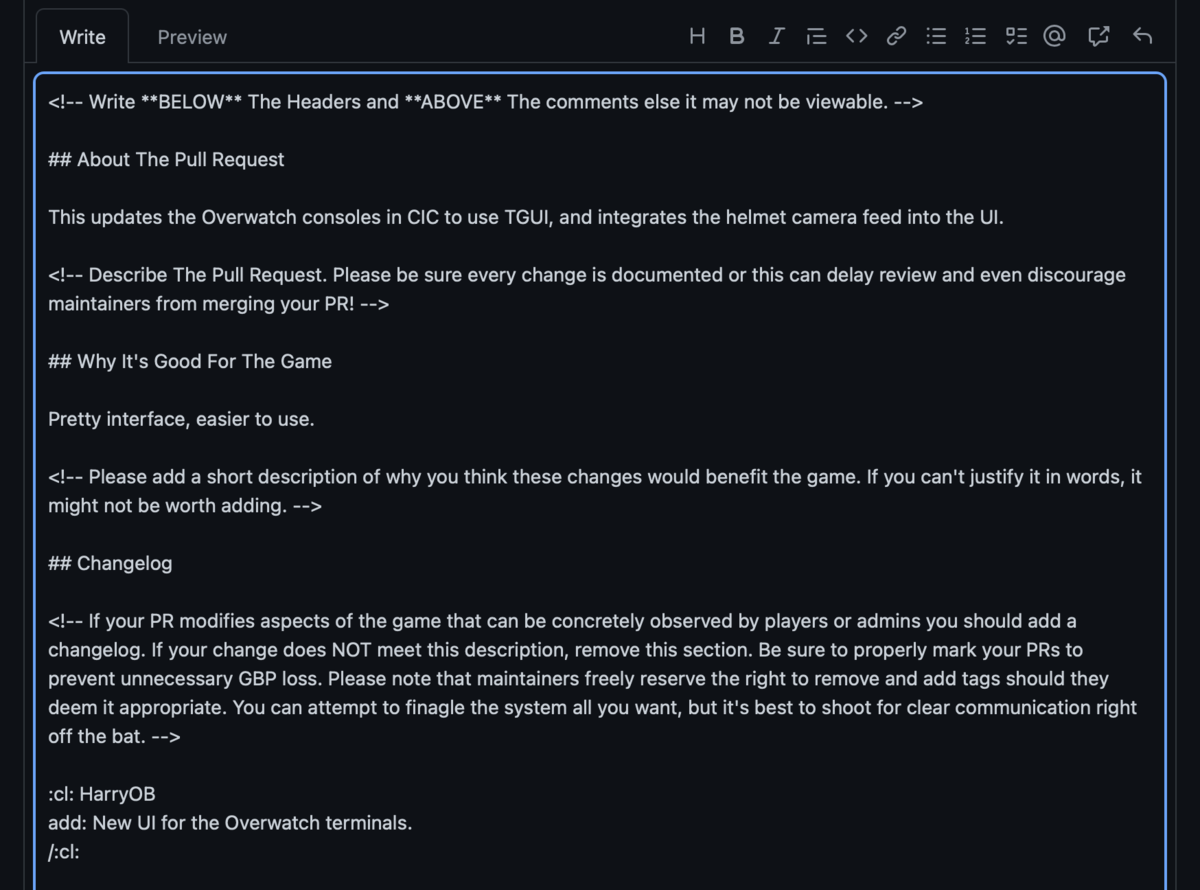1200x890 pixels.
Task: Add a task list with checkboxes
Action: 1016,37
